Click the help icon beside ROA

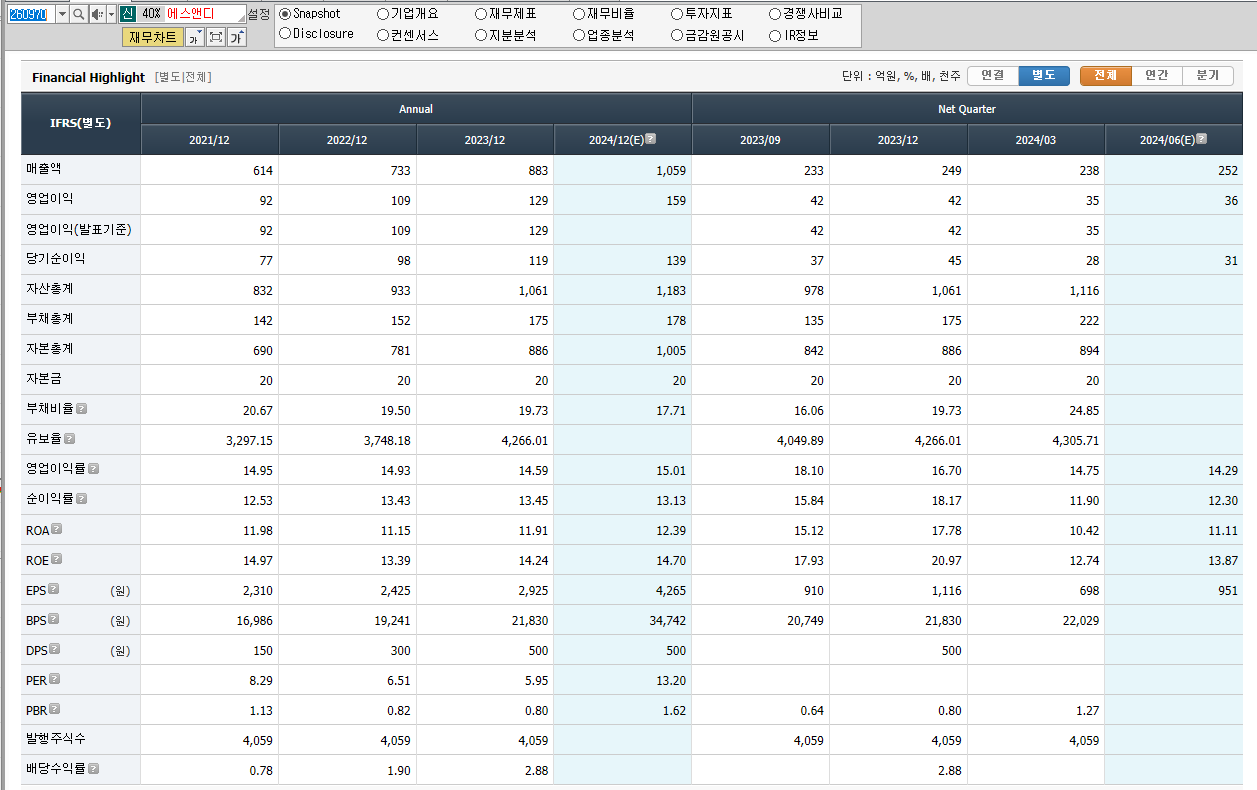(x=57, y=529)
